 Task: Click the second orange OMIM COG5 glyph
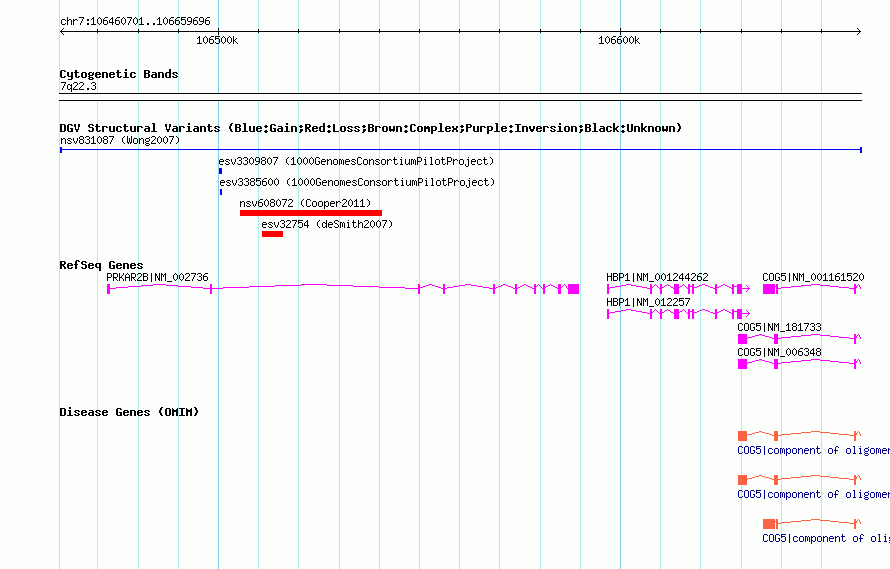click(x=799, y=480)
